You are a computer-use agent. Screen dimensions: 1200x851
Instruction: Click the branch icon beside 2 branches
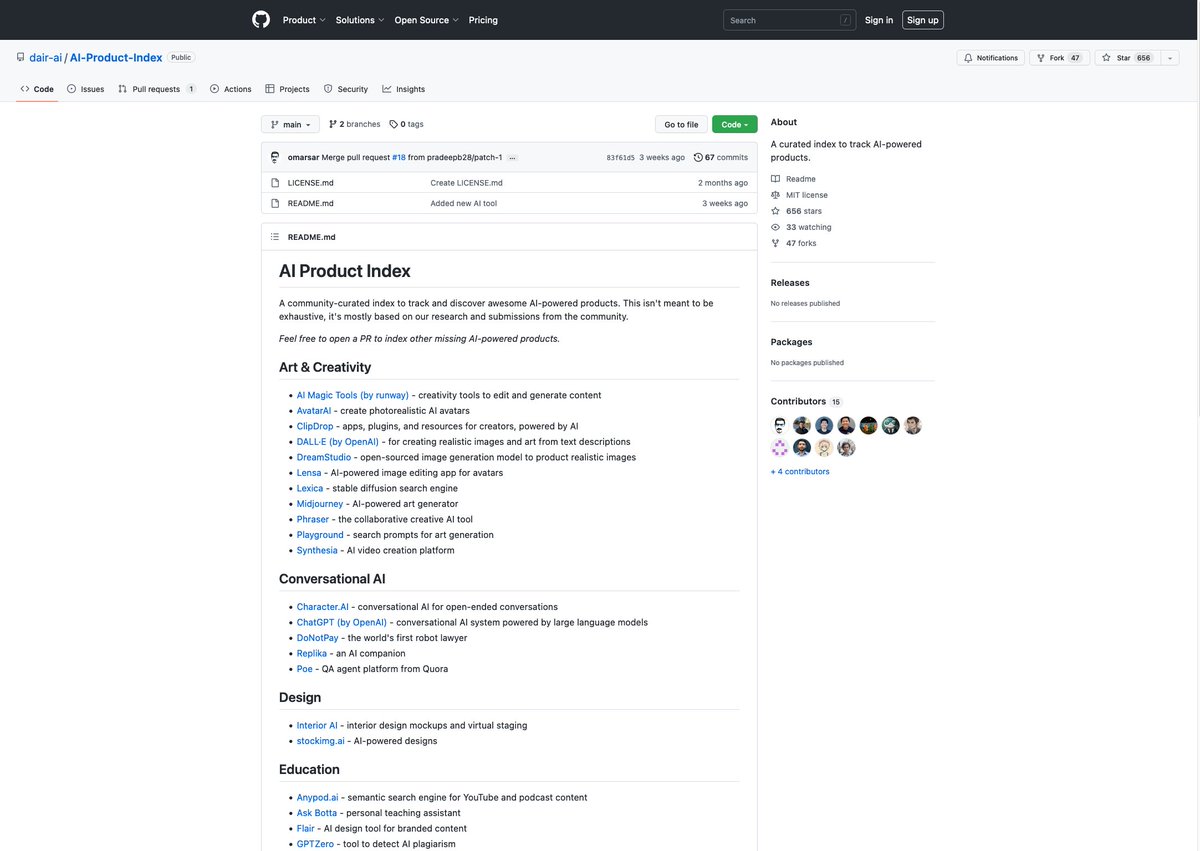pos(333,124)
